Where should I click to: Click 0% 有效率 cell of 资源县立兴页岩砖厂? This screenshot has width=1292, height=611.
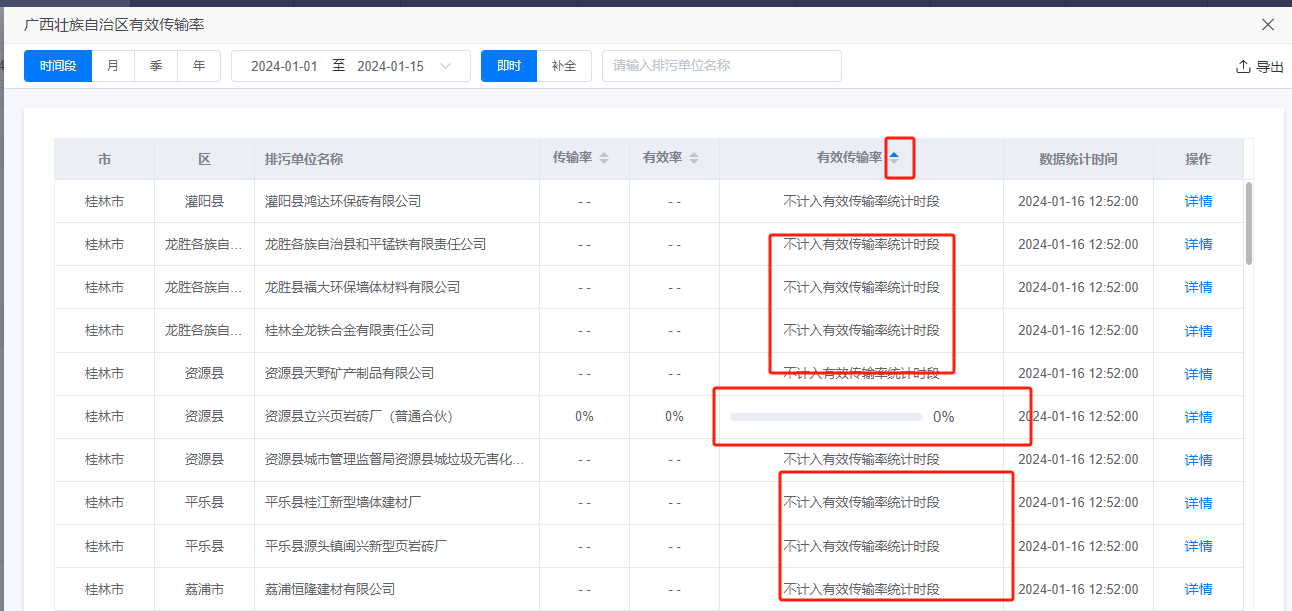click(x=674, y=416)
